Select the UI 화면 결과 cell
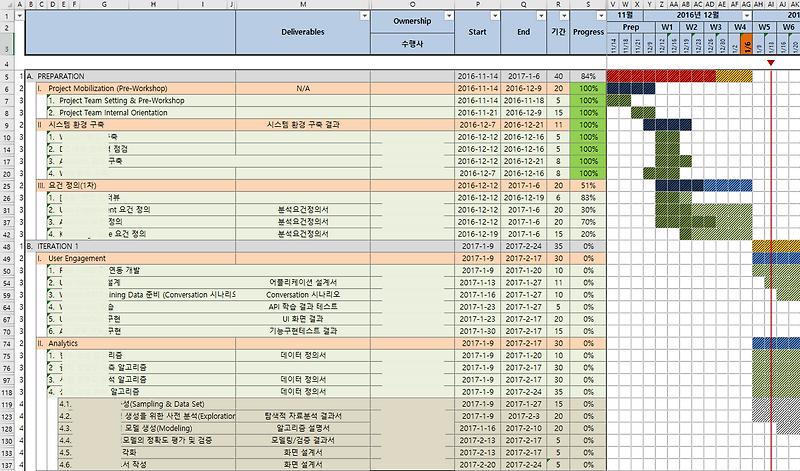800x471 pixels. pyautogui.click(x=303, y=319)
